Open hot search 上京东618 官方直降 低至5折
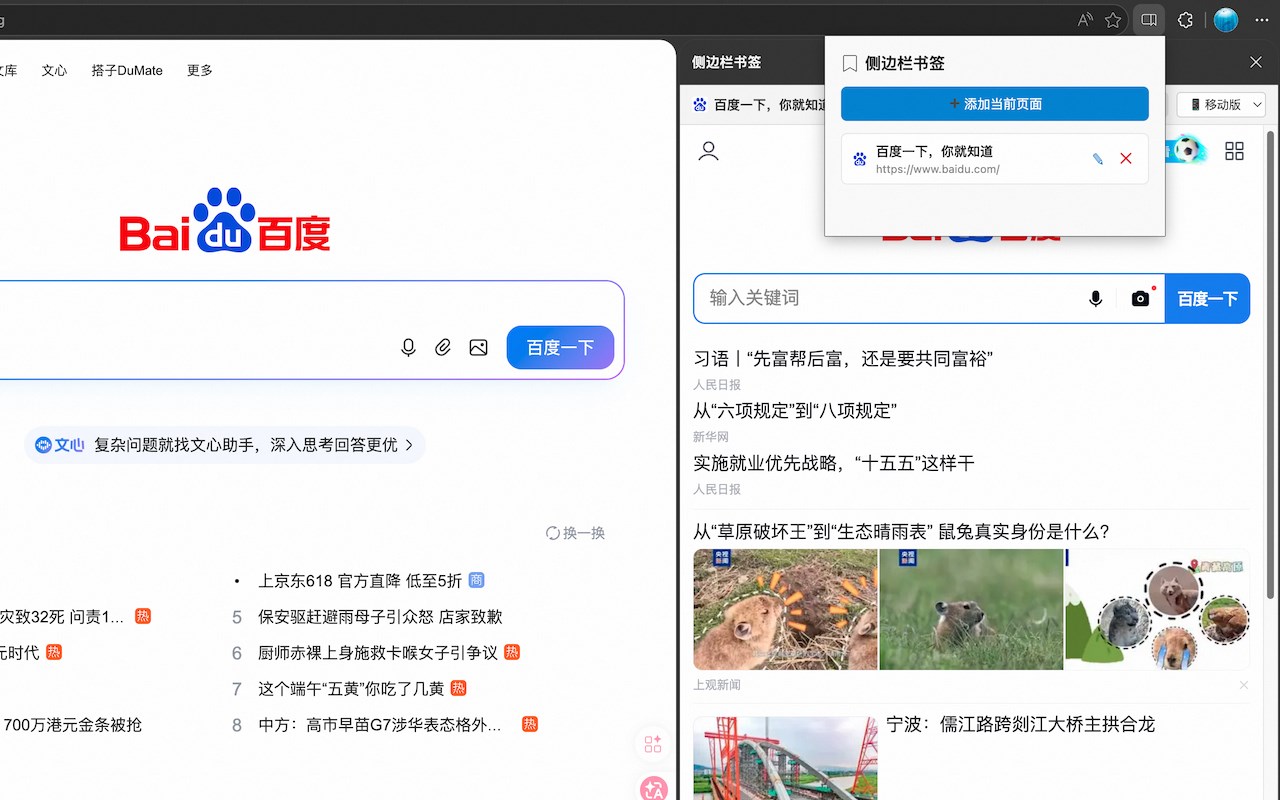This screenshot has height=800, width=1280. pyautogui.click(x=360, y=580)
